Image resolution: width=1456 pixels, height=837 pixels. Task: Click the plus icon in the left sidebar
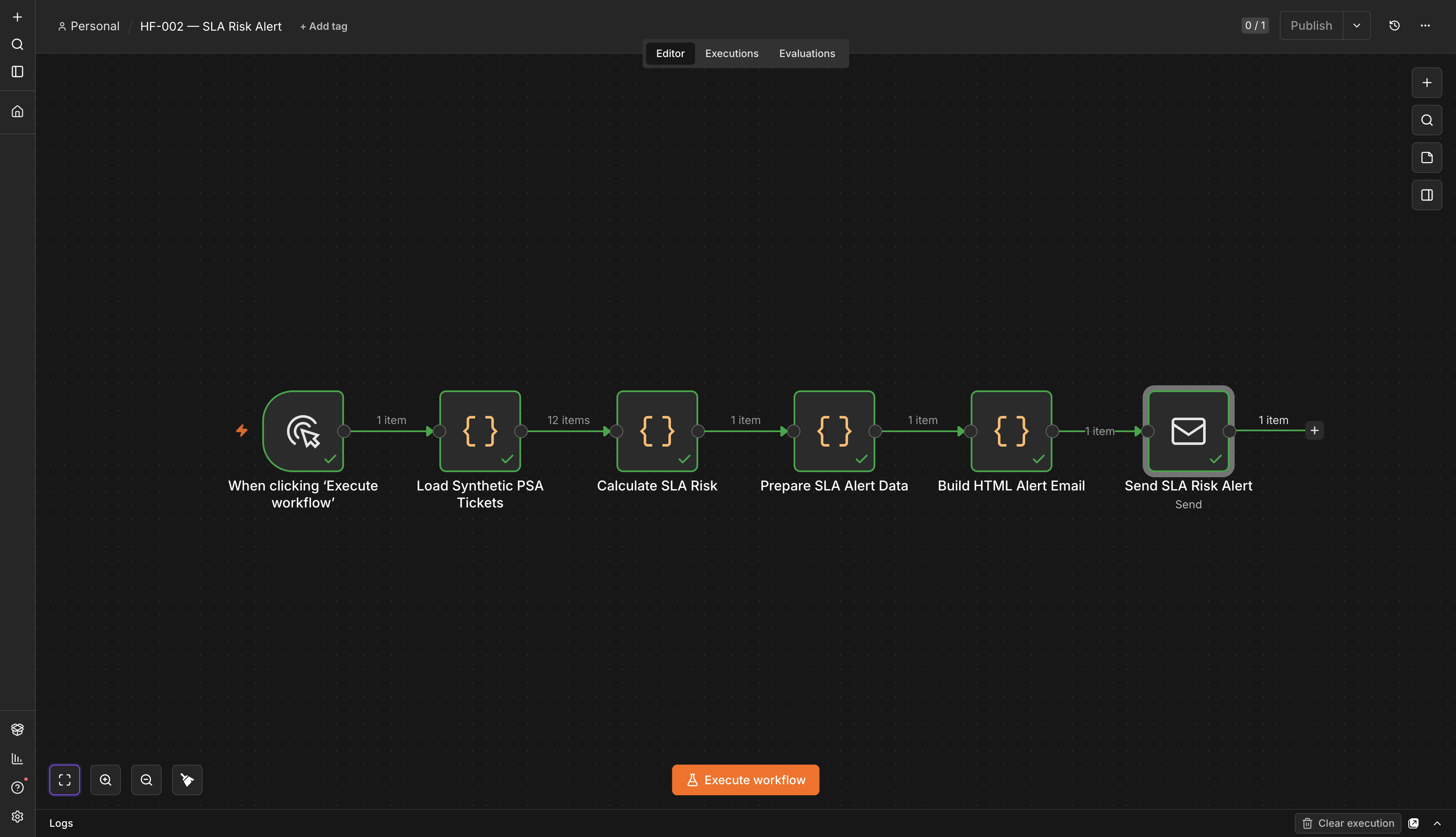(17, 17)
